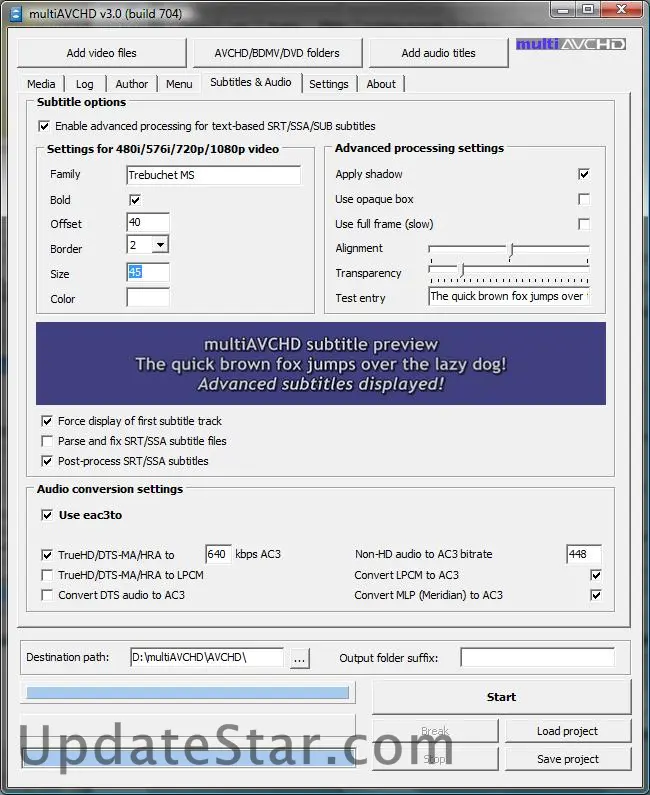
Task: Click the Test entry text field
Action: tap(509, 296)
